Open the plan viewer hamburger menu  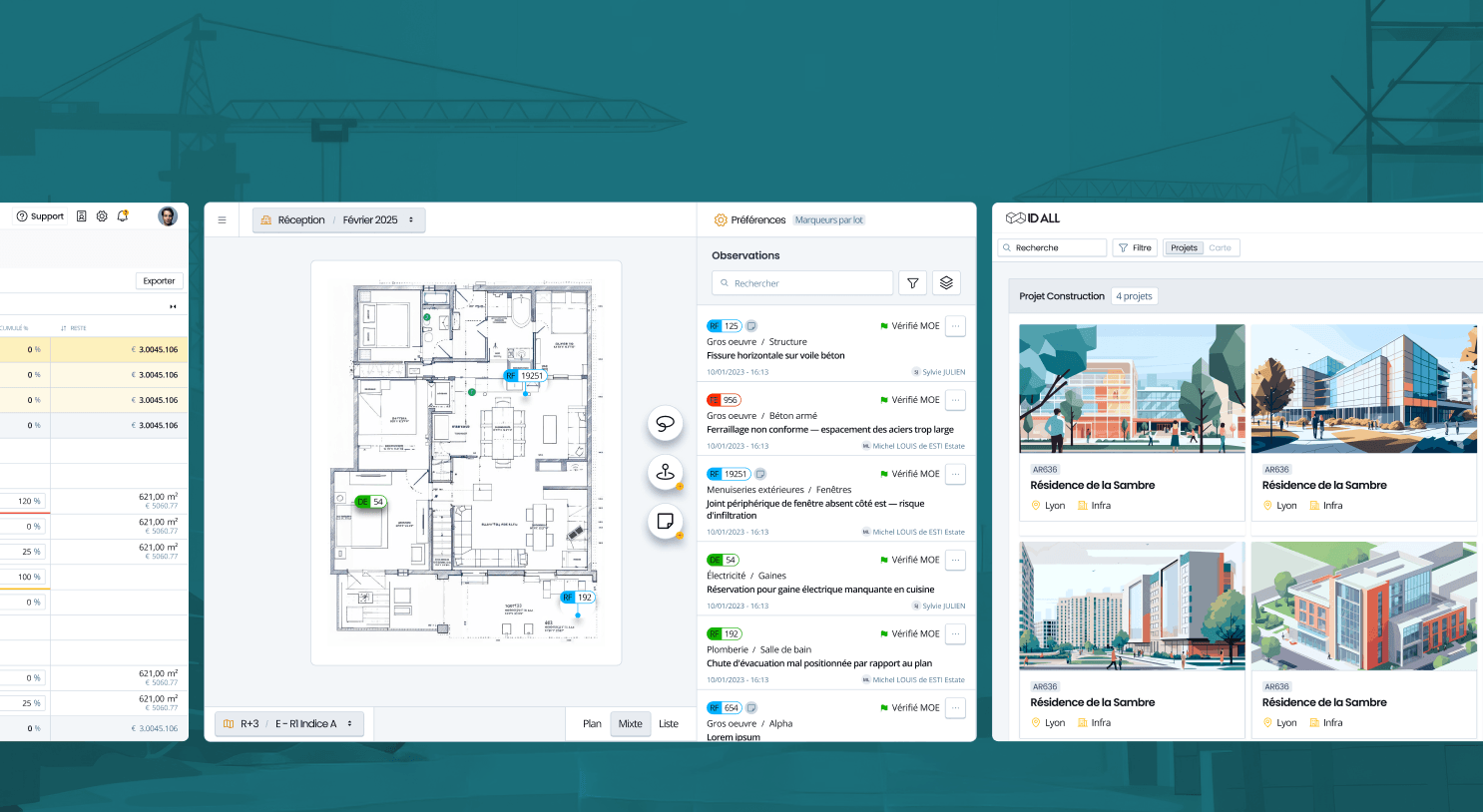(x=222, y=219)
